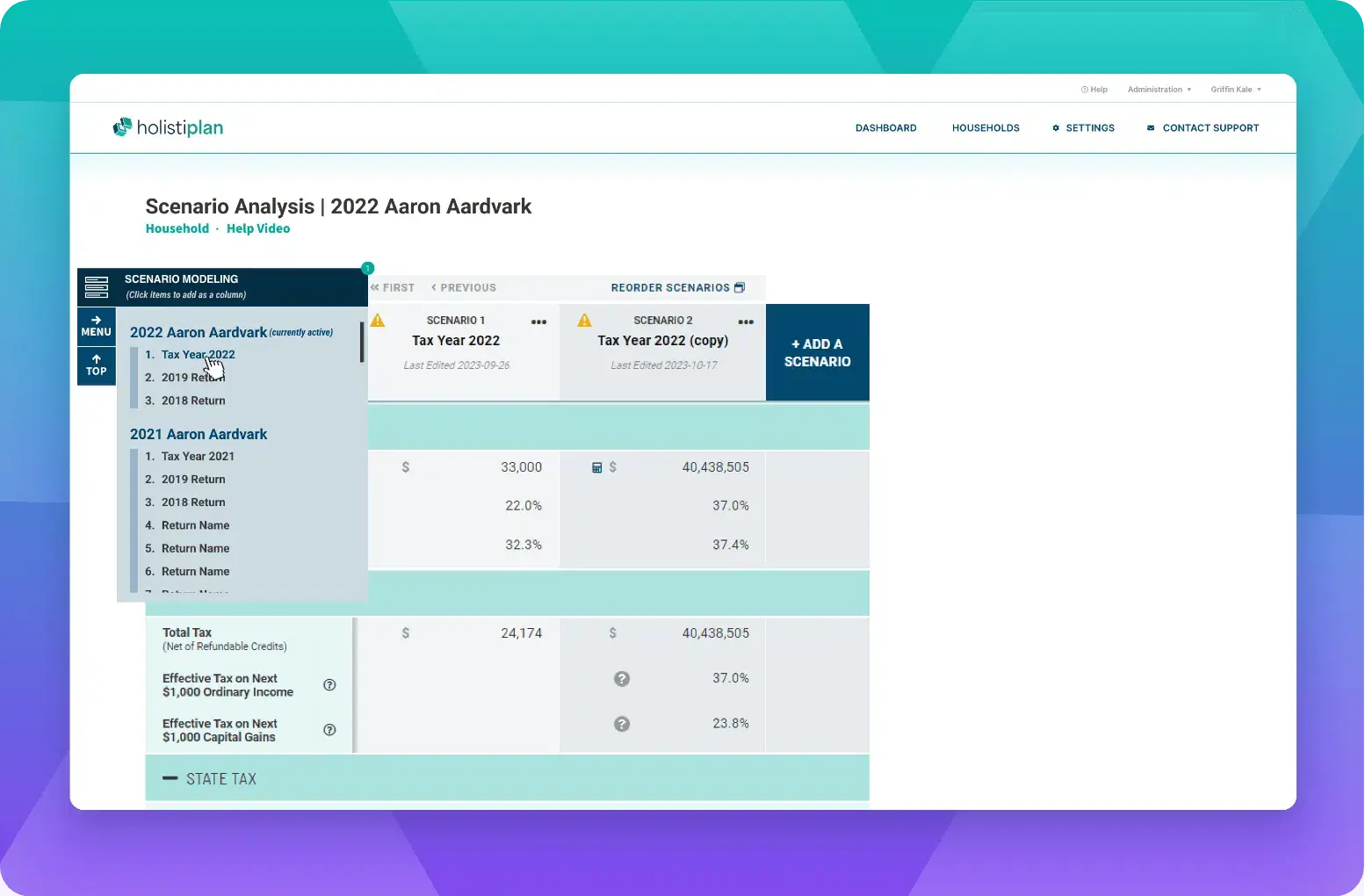Go to the Dashboard page
Viewport: 1365px width, 896px height.
pos(885,128)
